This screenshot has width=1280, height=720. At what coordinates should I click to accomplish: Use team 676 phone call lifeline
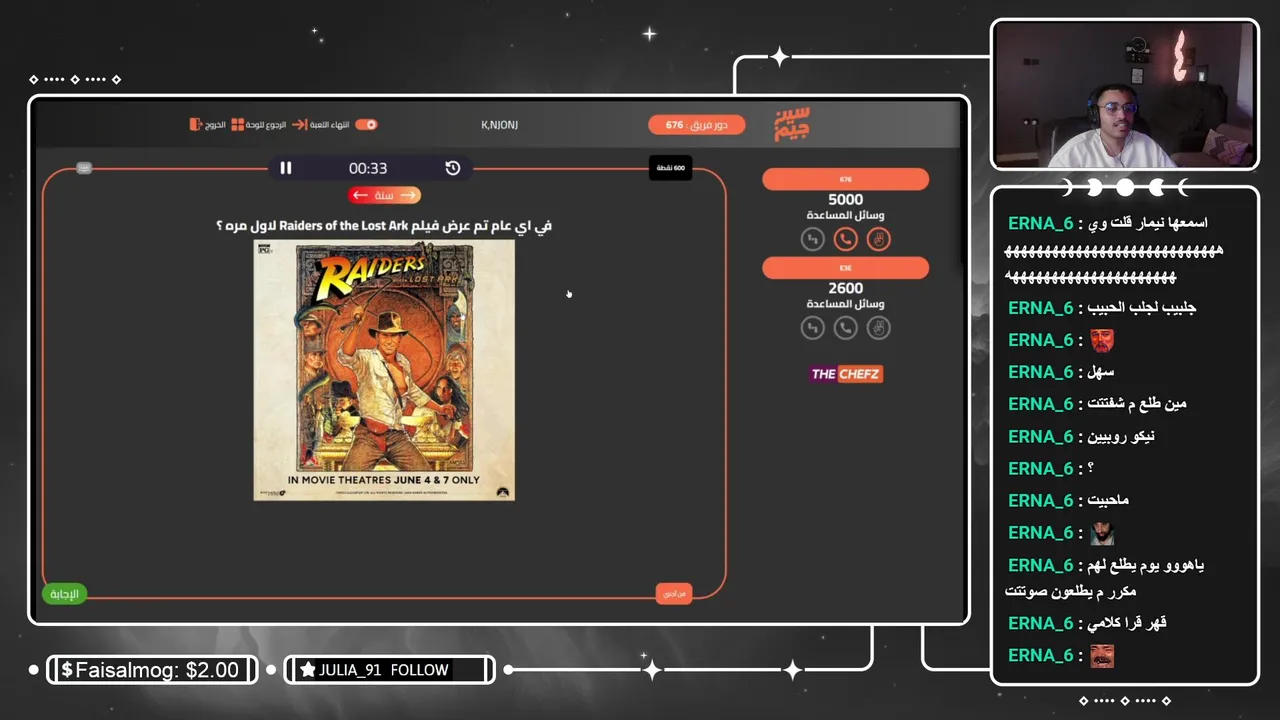click(x=845, y=239)
